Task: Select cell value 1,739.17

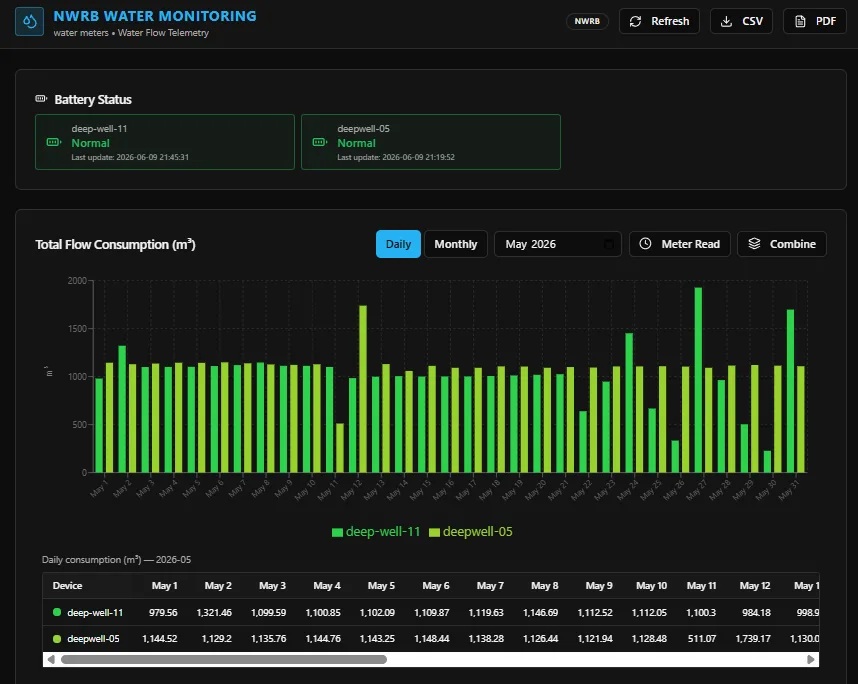Action: coord(753,639)
